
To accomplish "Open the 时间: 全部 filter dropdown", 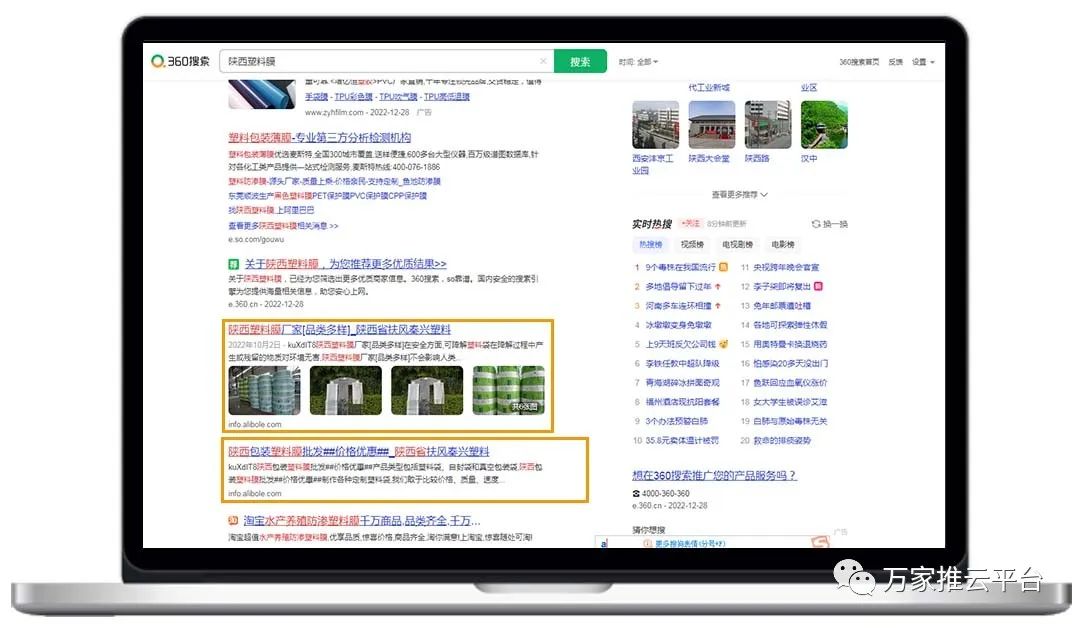I will [x=638, y=62].
